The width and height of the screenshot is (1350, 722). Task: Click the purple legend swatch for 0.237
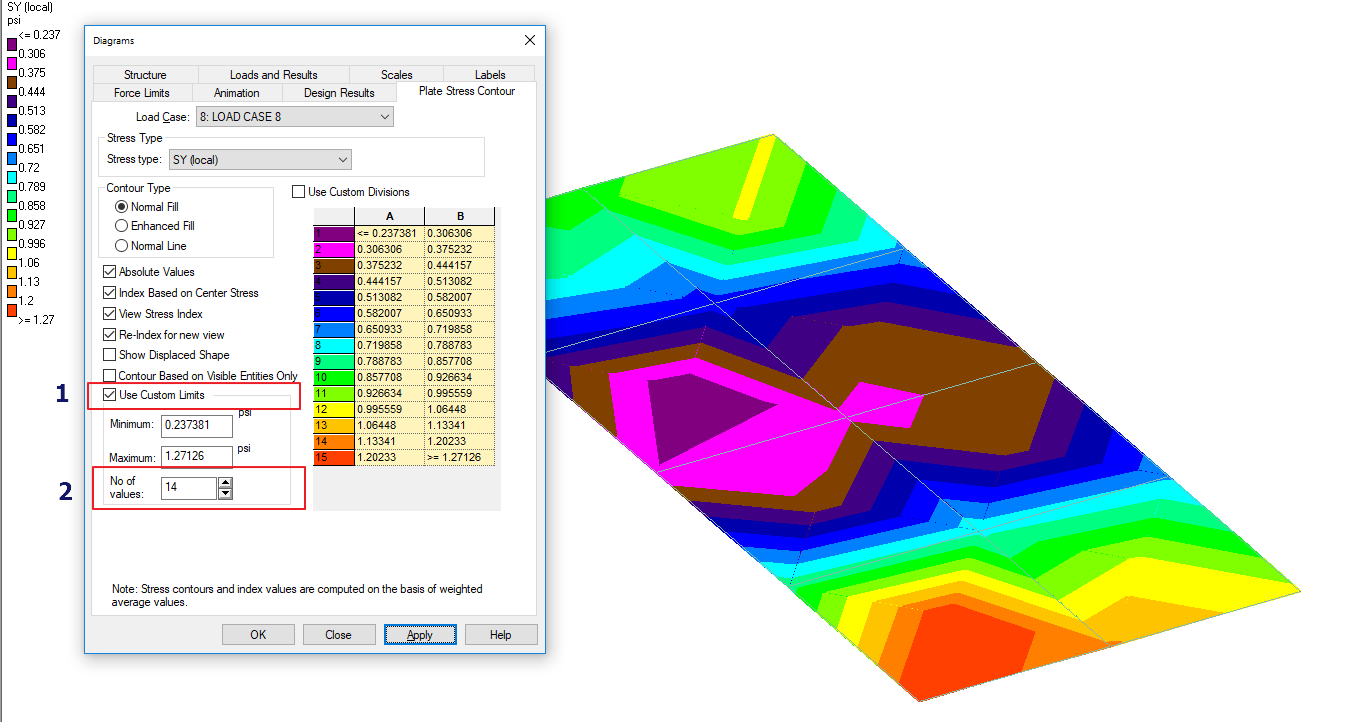[x=12, y=43]
